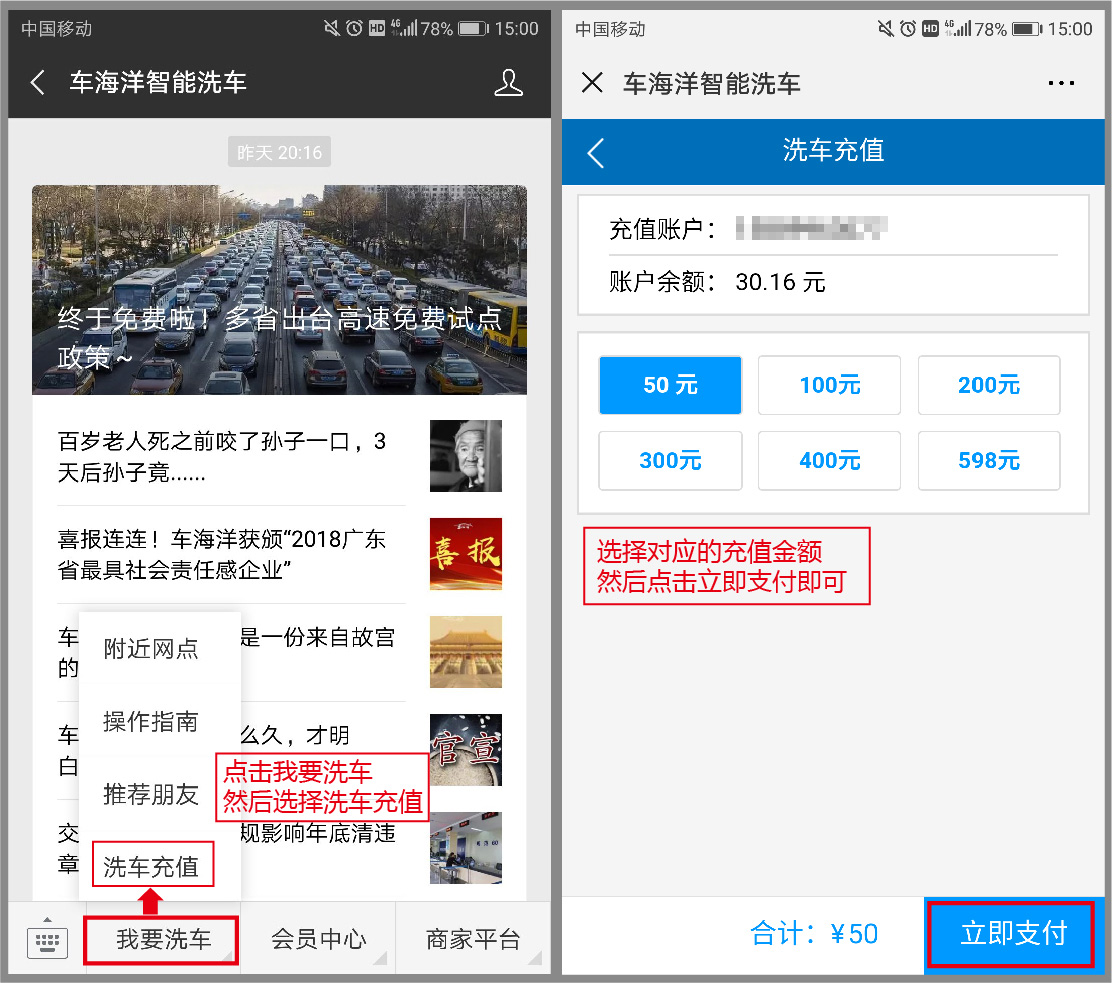Pick the 300元 recharge amount
This screenshot has height=983, width=1112.
670,461
